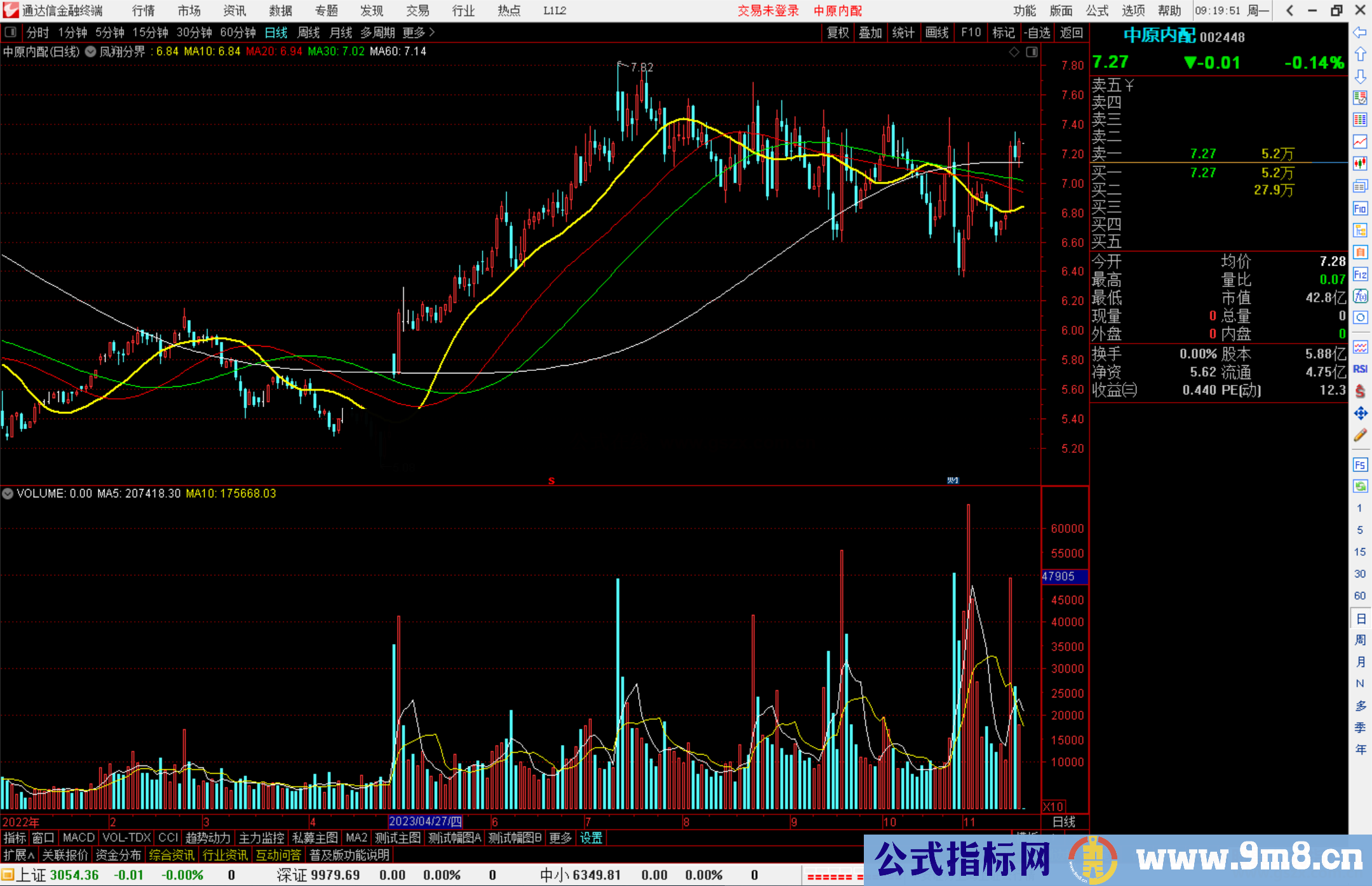
Task: Open the 行情 menu
Action: (x=144, y=11)
